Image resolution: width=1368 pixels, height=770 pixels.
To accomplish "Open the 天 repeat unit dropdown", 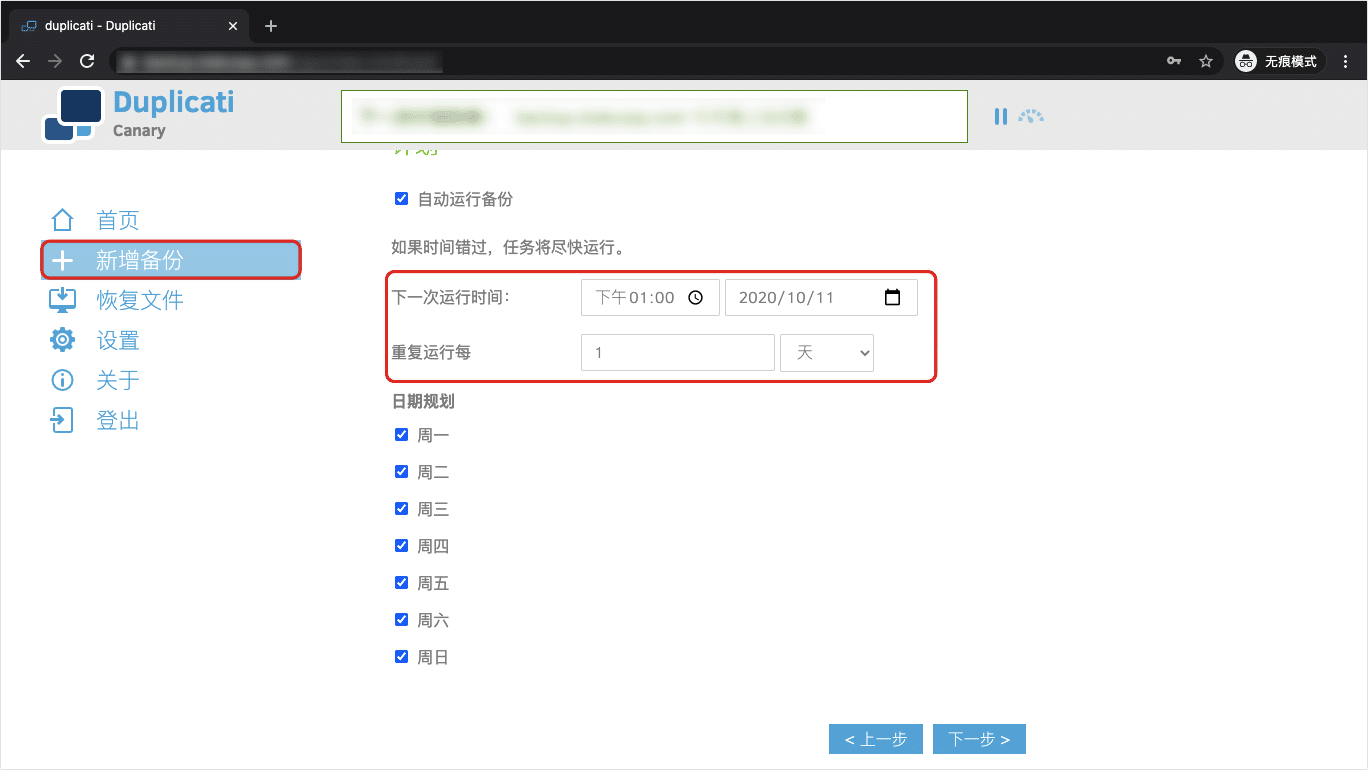I will pyautogui.click(x=827, y=353).
